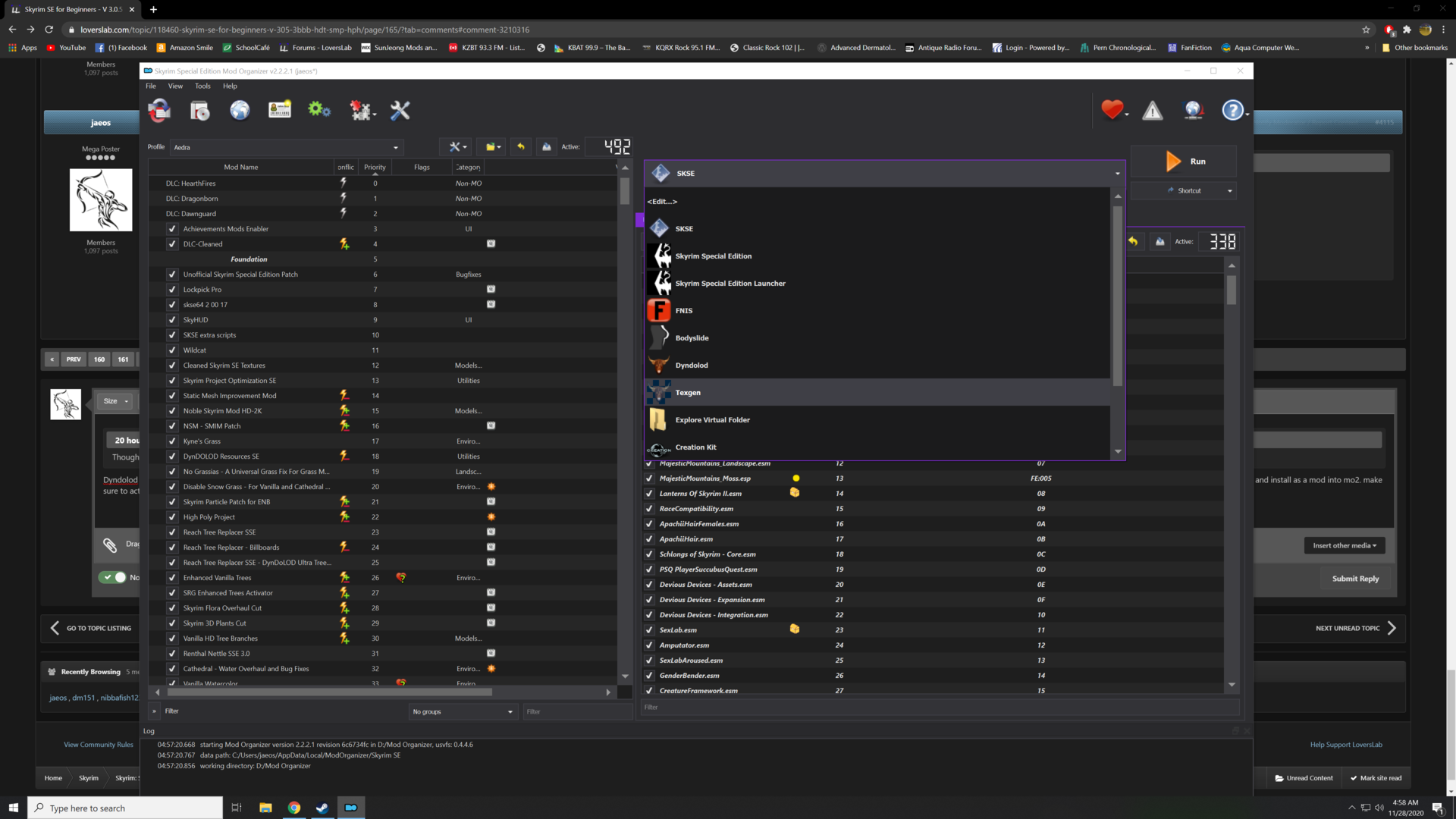Click the executable dropdown list scrollbar
The height and width of the screenshot is (819, 1456).
(x=1117, y=297)
